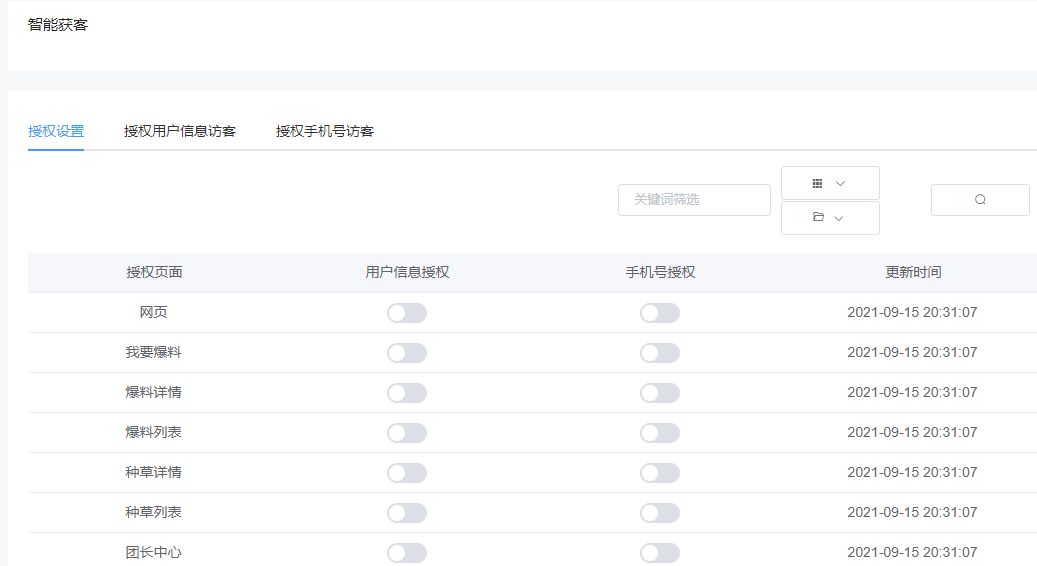
Task: Click the 更新时间 column header
Action: coord(913,272)
